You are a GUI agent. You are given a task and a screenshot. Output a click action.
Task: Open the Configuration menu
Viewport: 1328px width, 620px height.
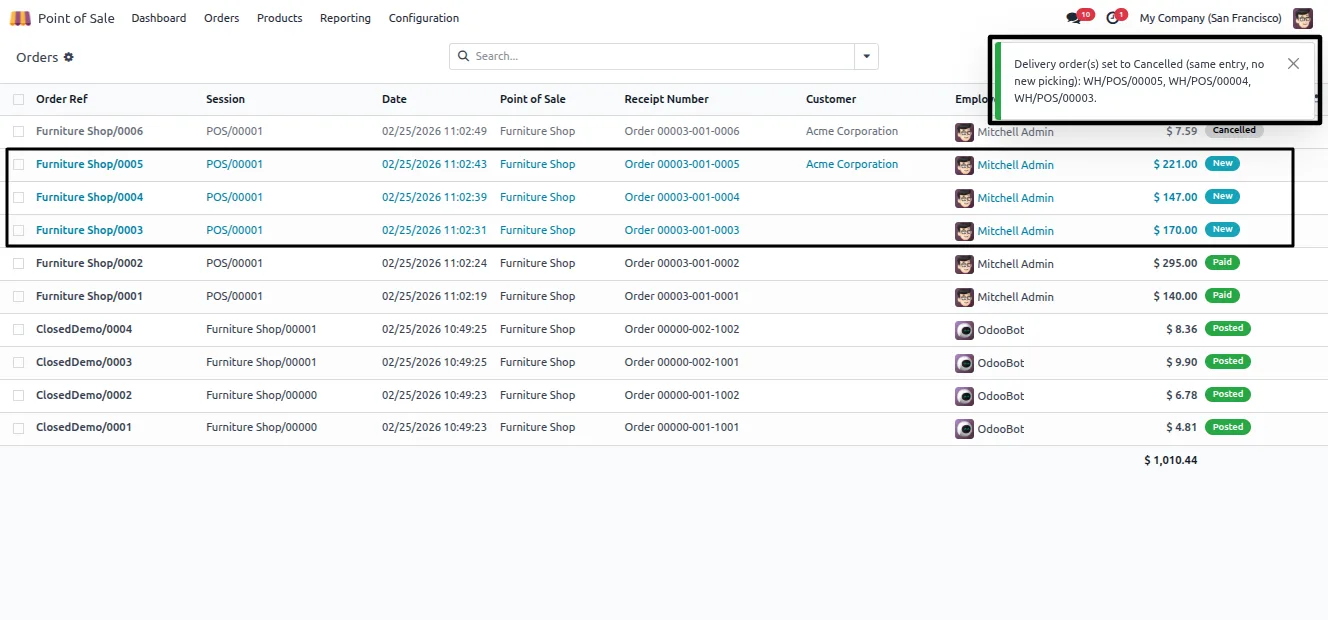424,18
